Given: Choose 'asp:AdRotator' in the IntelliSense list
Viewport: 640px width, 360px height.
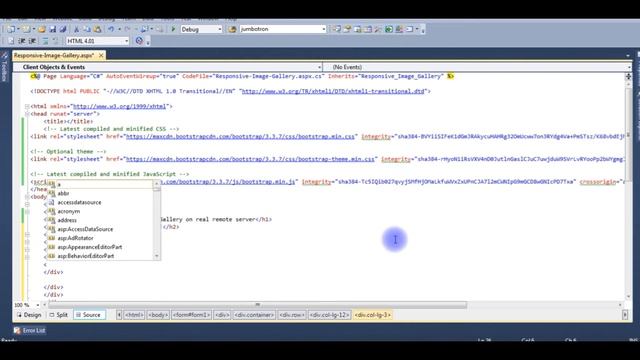Looking at the screenshot, I should pyautogui.click(x=100, y=238).
